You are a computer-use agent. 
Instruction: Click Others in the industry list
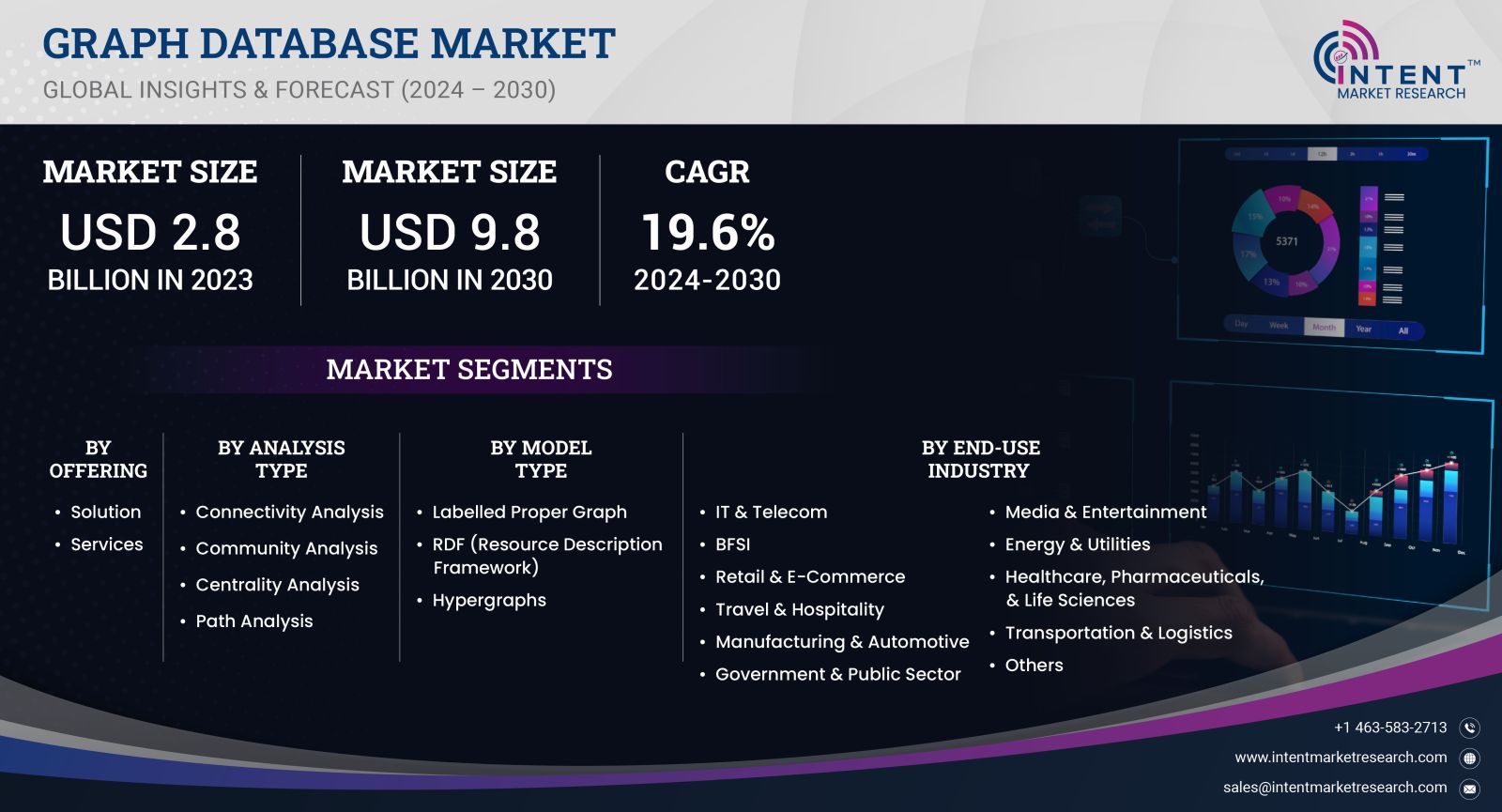coord(1035,665)
